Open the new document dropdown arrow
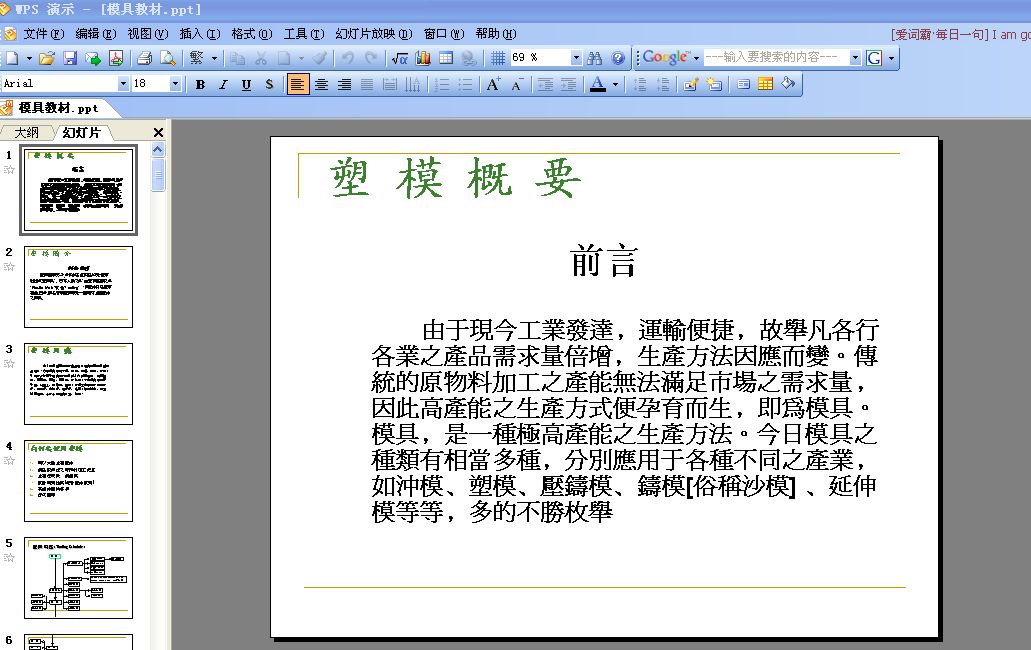This screenshot has width=1031, height=650. click(29, 58)
